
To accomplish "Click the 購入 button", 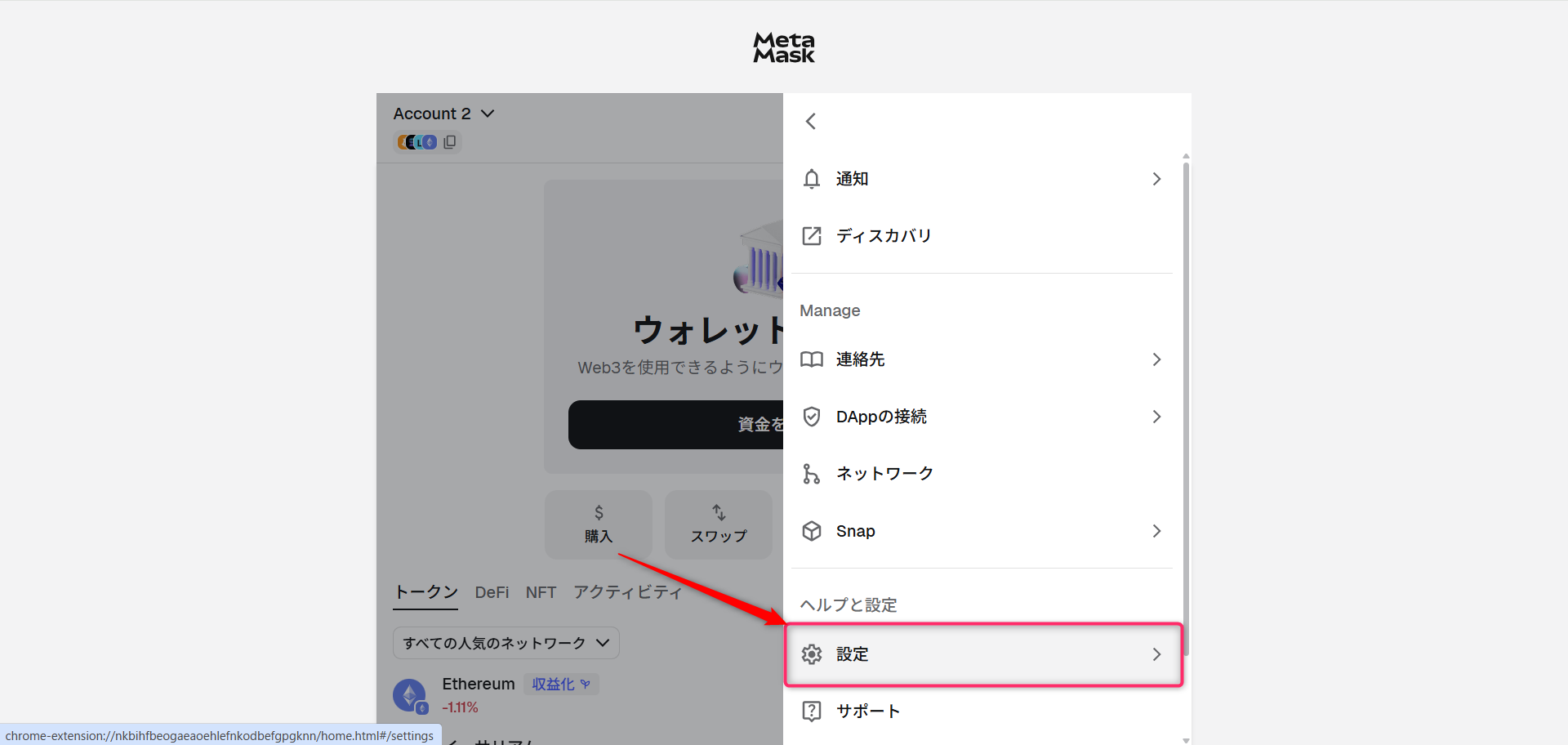I will point(598,524).
